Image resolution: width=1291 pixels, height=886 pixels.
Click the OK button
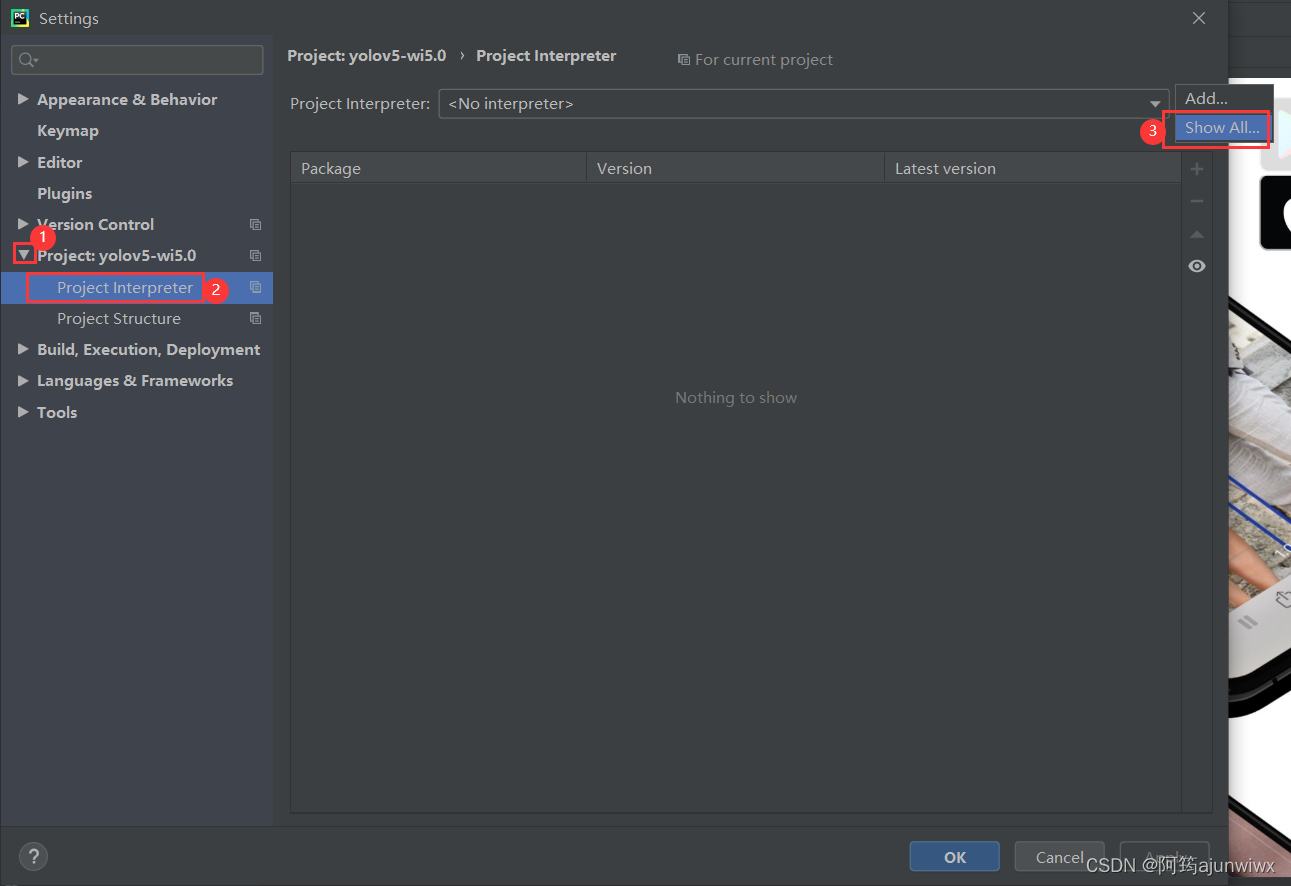(955, 857)
